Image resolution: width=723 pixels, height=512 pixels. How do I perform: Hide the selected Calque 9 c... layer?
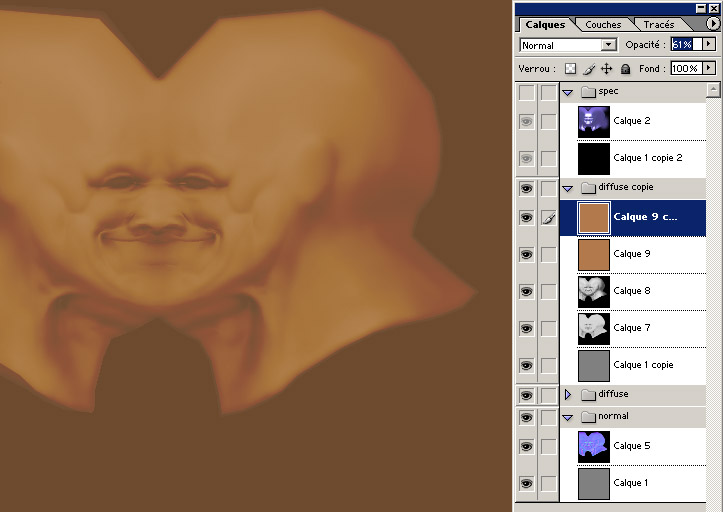pyautogui.click(x=527, y=218)
